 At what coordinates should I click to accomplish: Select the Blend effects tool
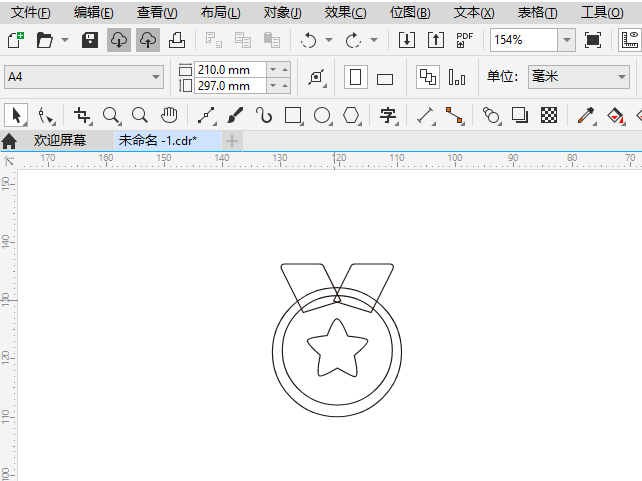pyautogui.click(x=491, y=115)
